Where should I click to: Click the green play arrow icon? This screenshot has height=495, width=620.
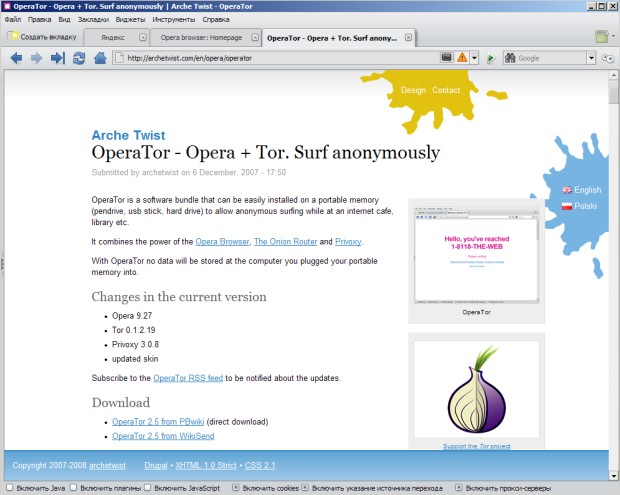(491, 59)
